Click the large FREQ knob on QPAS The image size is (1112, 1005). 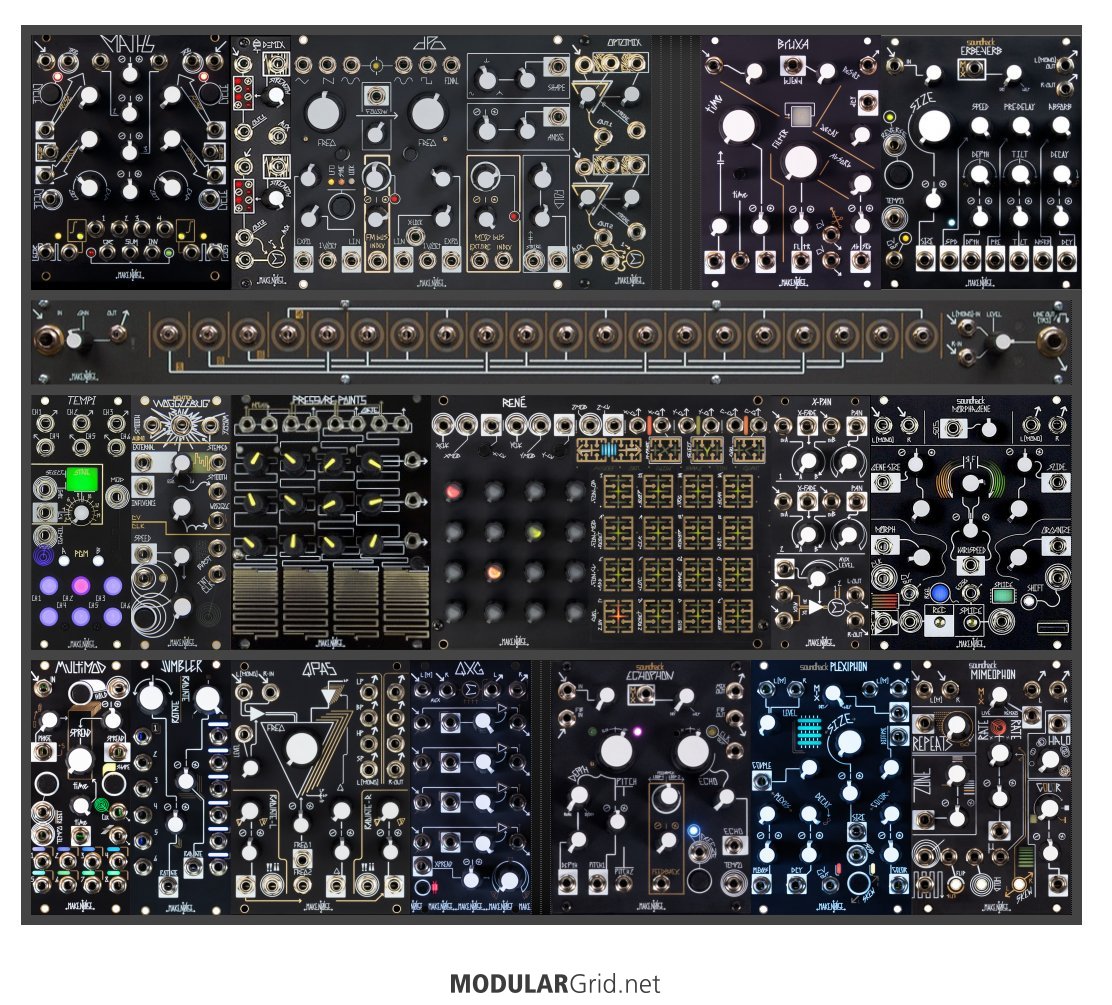click(301, 750)
